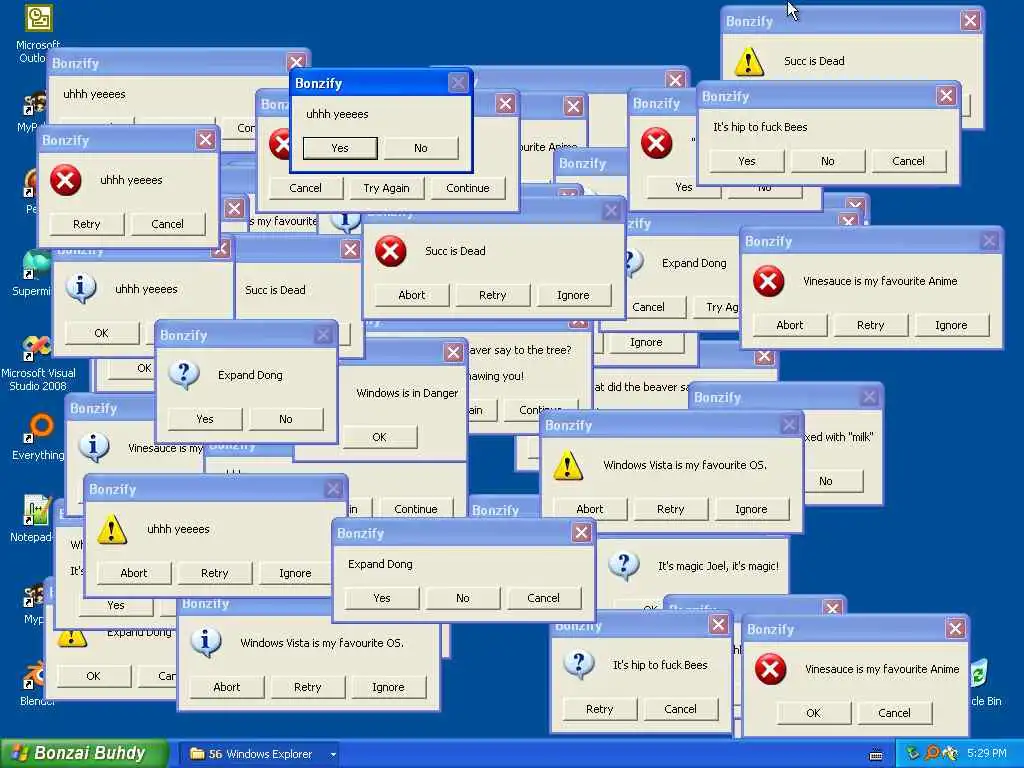Click the orange magnifier Everything tray icon
Image resolution: width=1024 pixels, height=768 pixels.
tap(932, 754)
